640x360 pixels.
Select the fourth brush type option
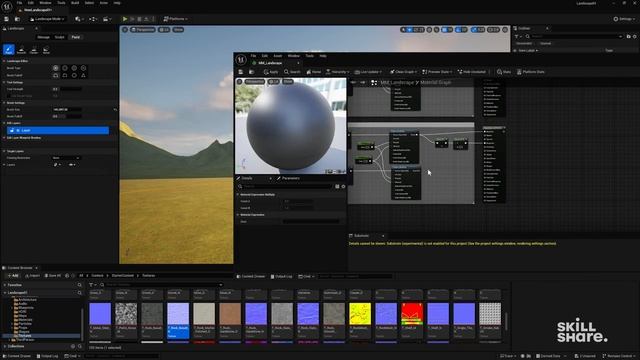tap(83, 68)
